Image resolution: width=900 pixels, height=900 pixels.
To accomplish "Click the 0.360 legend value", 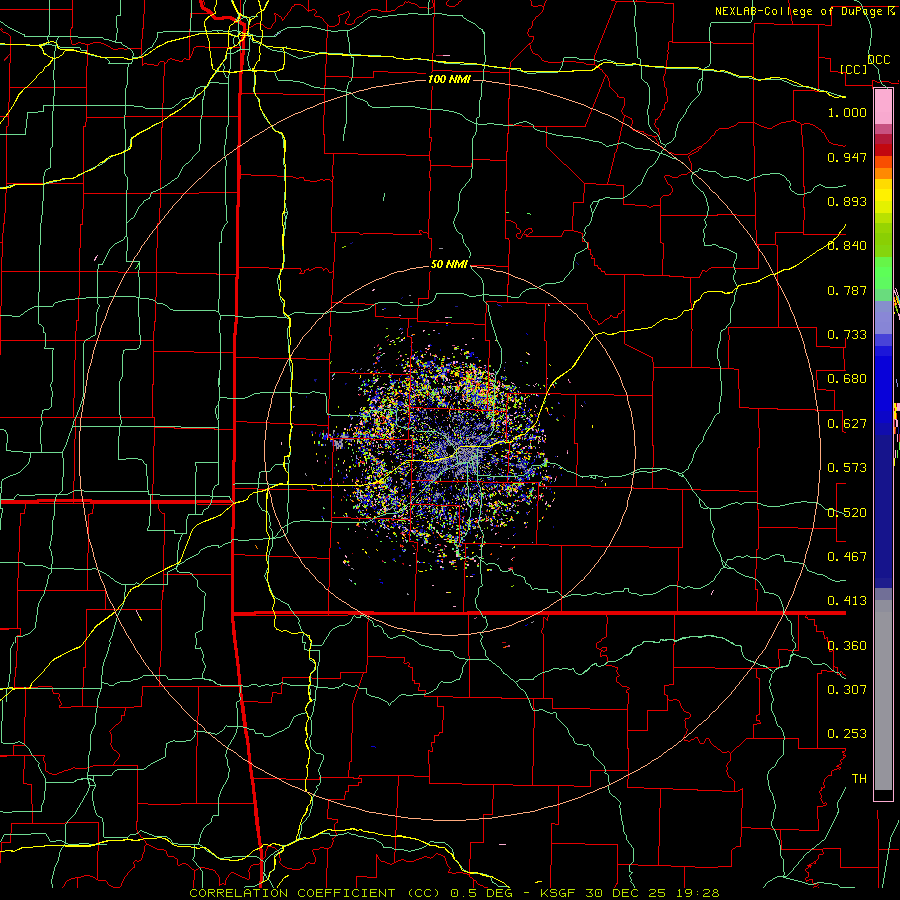I will pyautogui.click(x=847, y=646).
